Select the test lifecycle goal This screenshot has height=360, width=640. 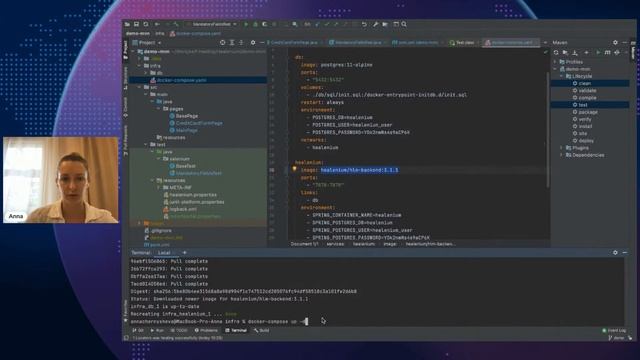click(583, 105)
